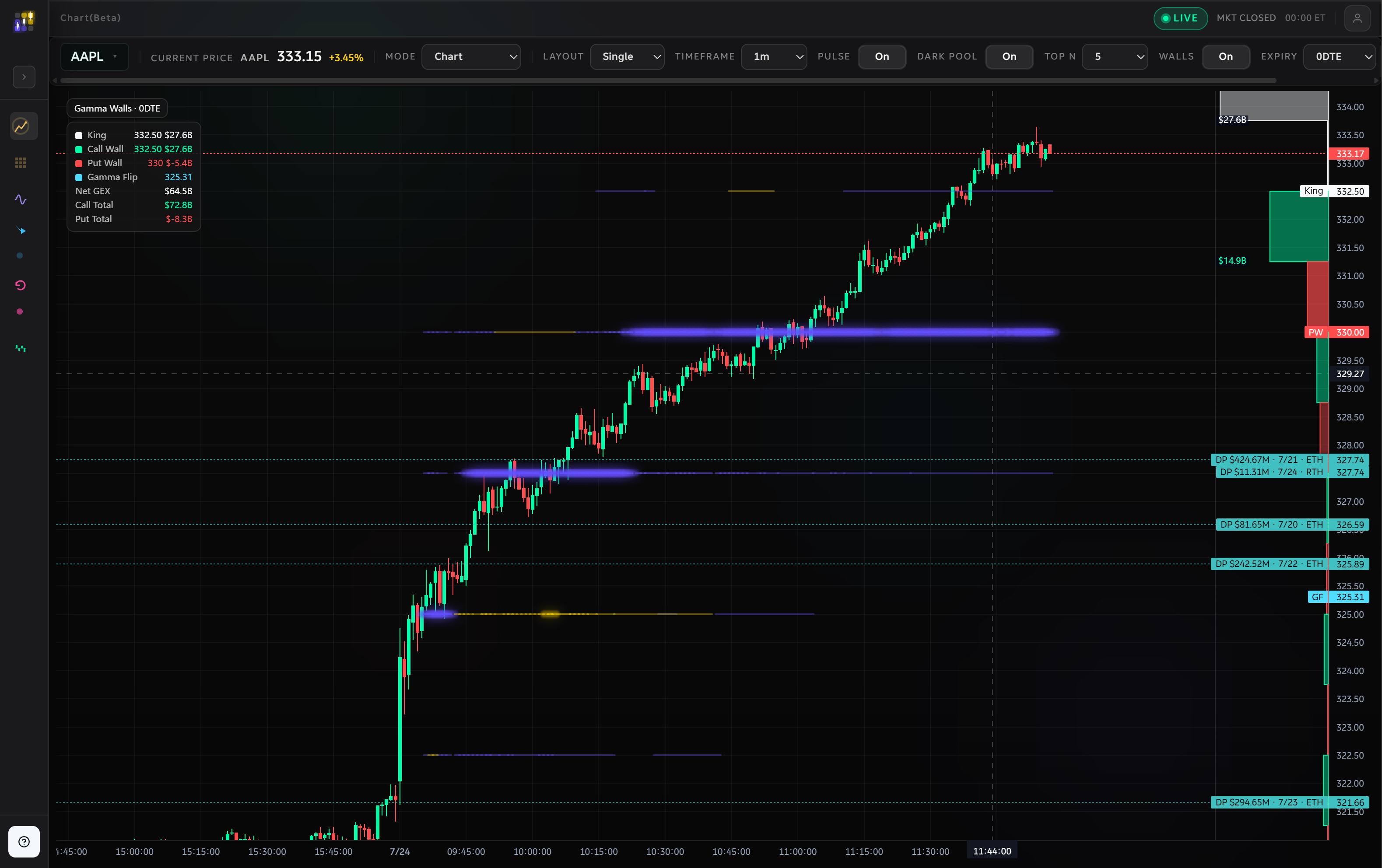Open the user profile icon
The image size is (1382, 868).
pyautogui.click(x=1357, y=18)
